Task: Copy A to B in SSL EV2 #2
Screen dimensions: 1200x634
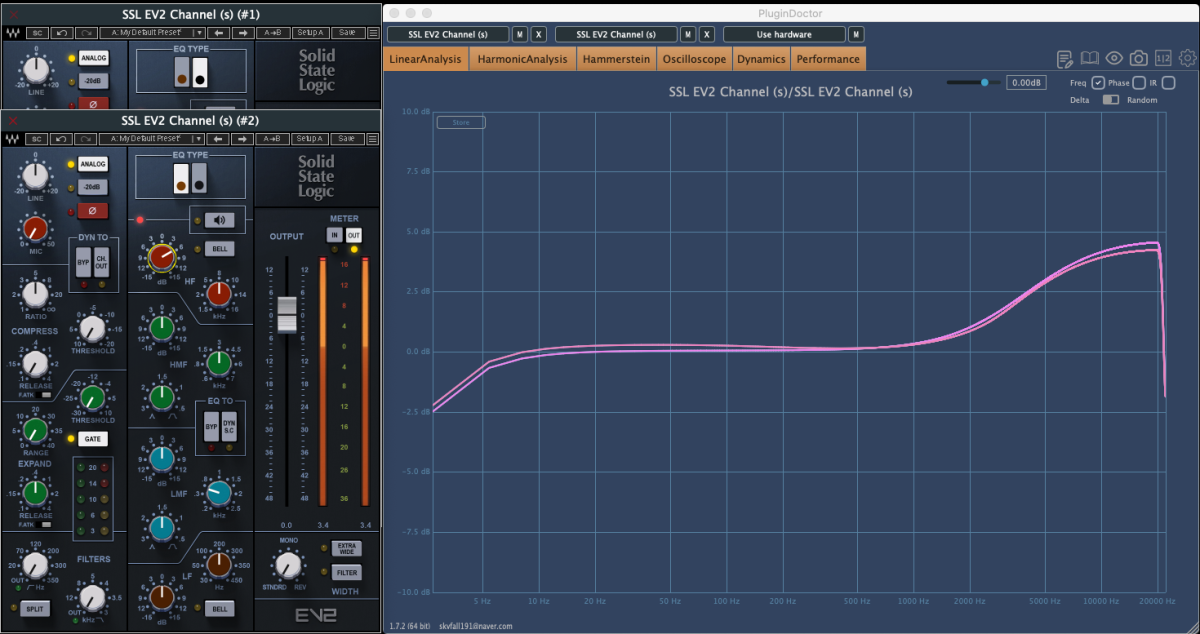Action: pyautogui.click(x=271, y=139)
